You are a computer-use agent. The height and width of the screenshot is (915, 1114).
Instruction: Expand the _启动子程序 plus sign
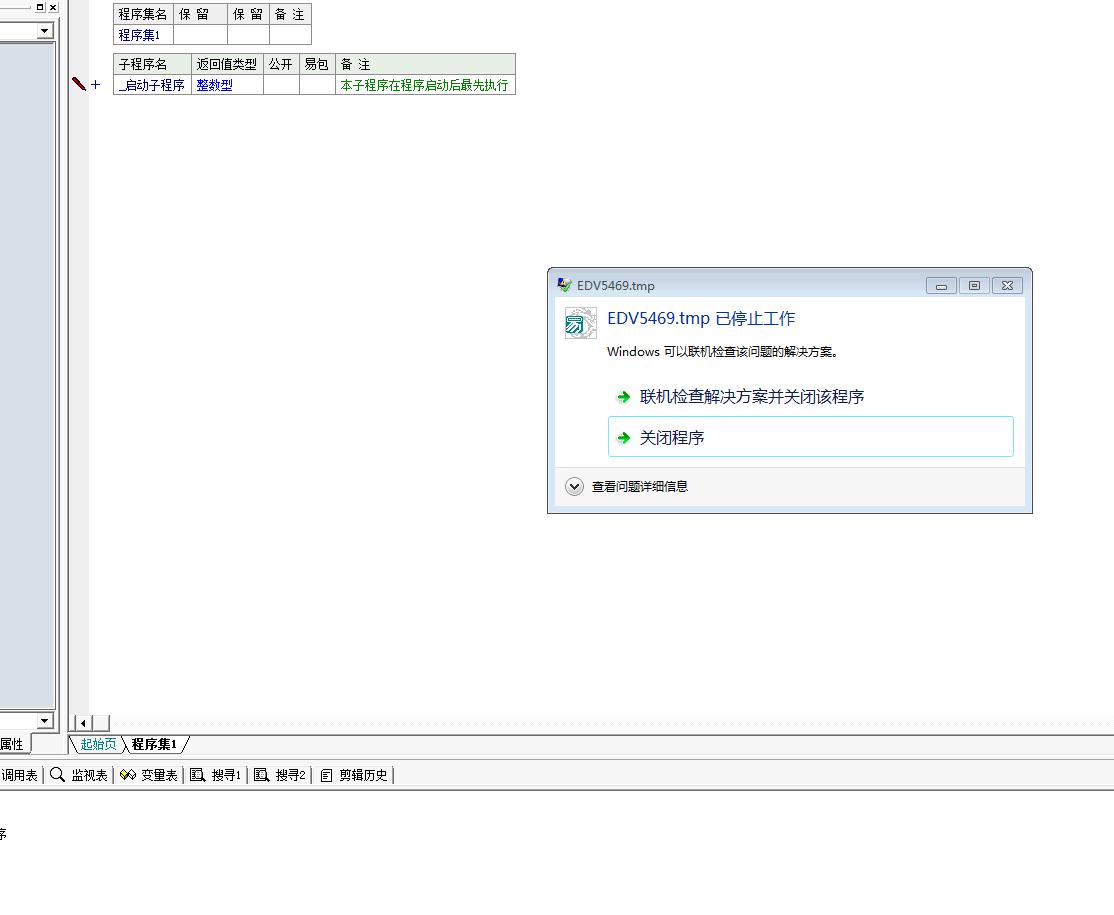pyautogui.click(x=96, y=85)
